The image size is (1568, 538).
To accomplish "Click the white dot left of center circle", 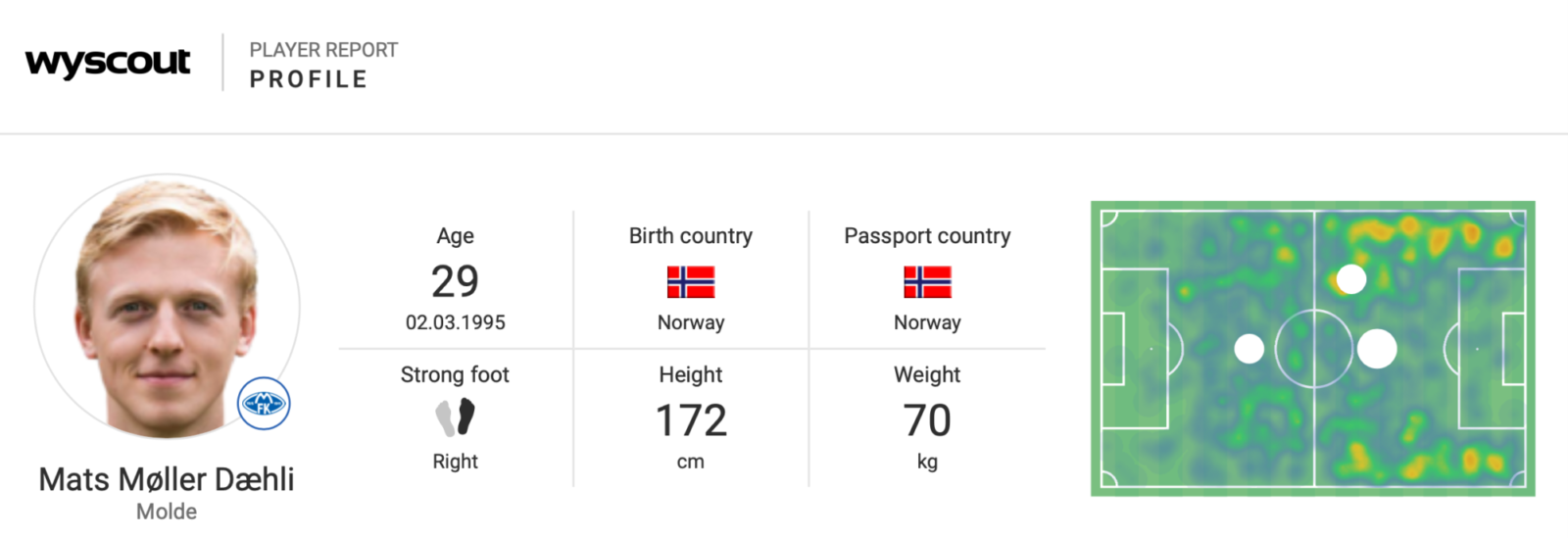I will point(1249,349).
